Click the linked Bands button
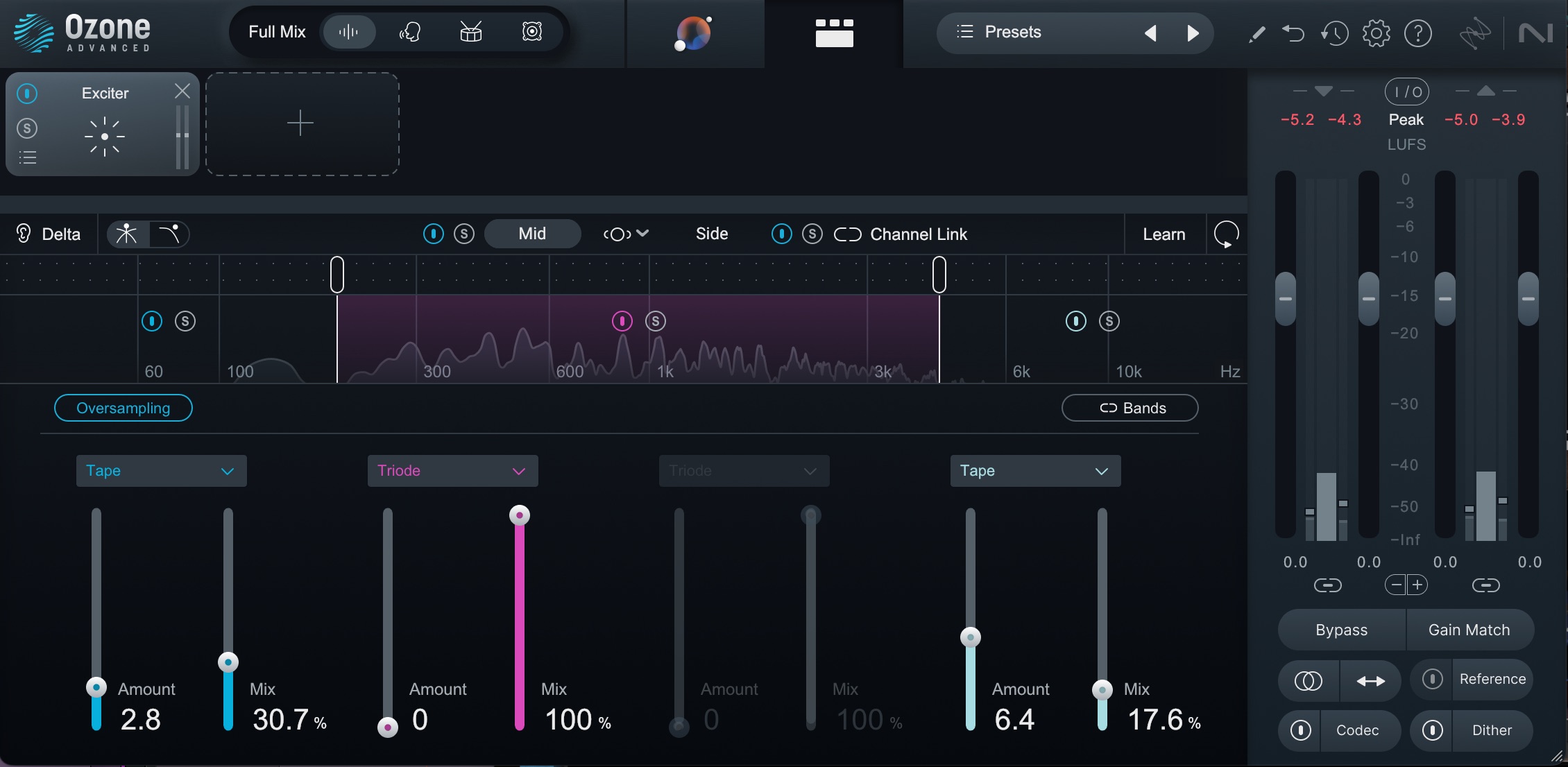 [1130, 408]
